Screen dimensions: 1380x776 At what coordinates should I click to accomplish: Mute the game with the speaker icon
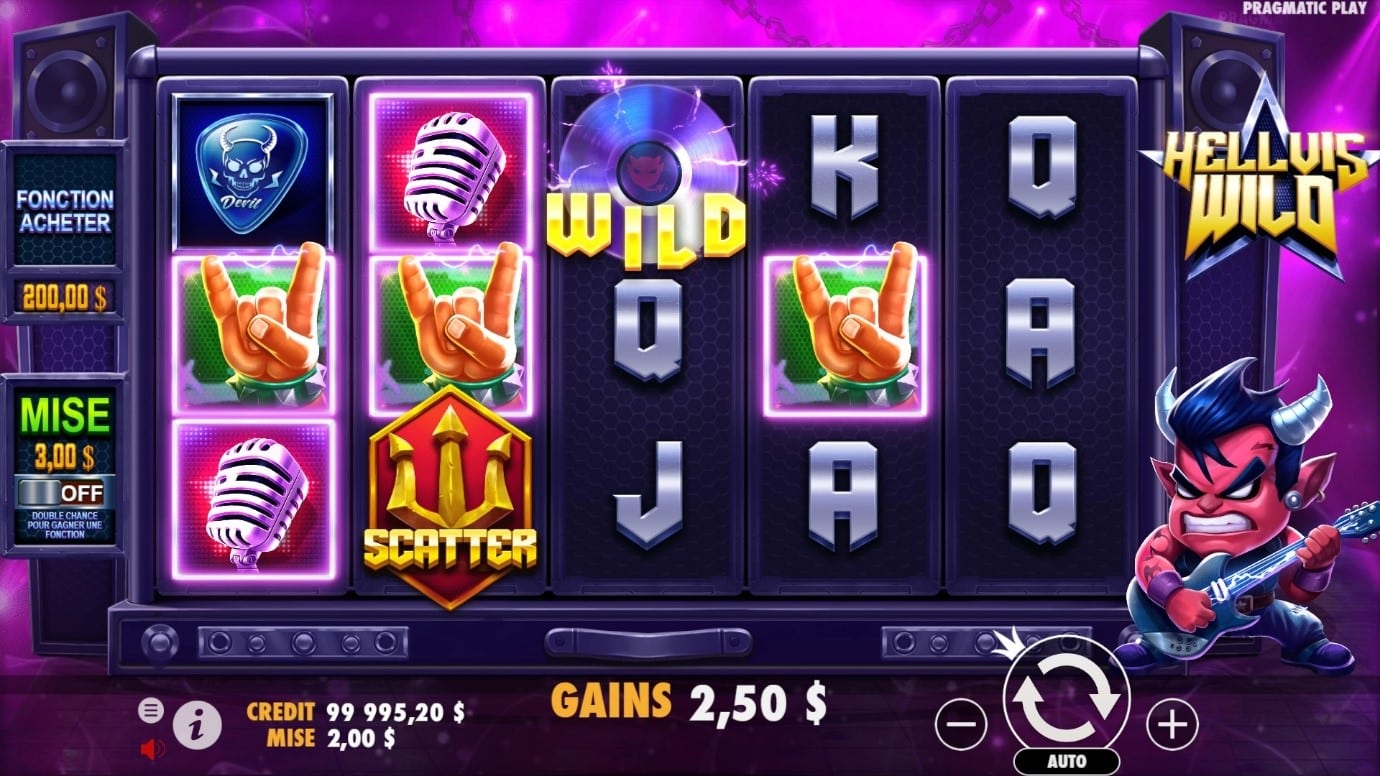point(152,748)
